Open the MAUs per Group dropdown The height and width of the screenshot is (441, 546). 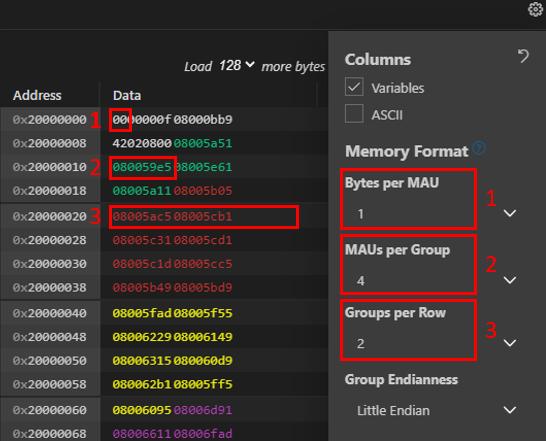click(436, 280)
